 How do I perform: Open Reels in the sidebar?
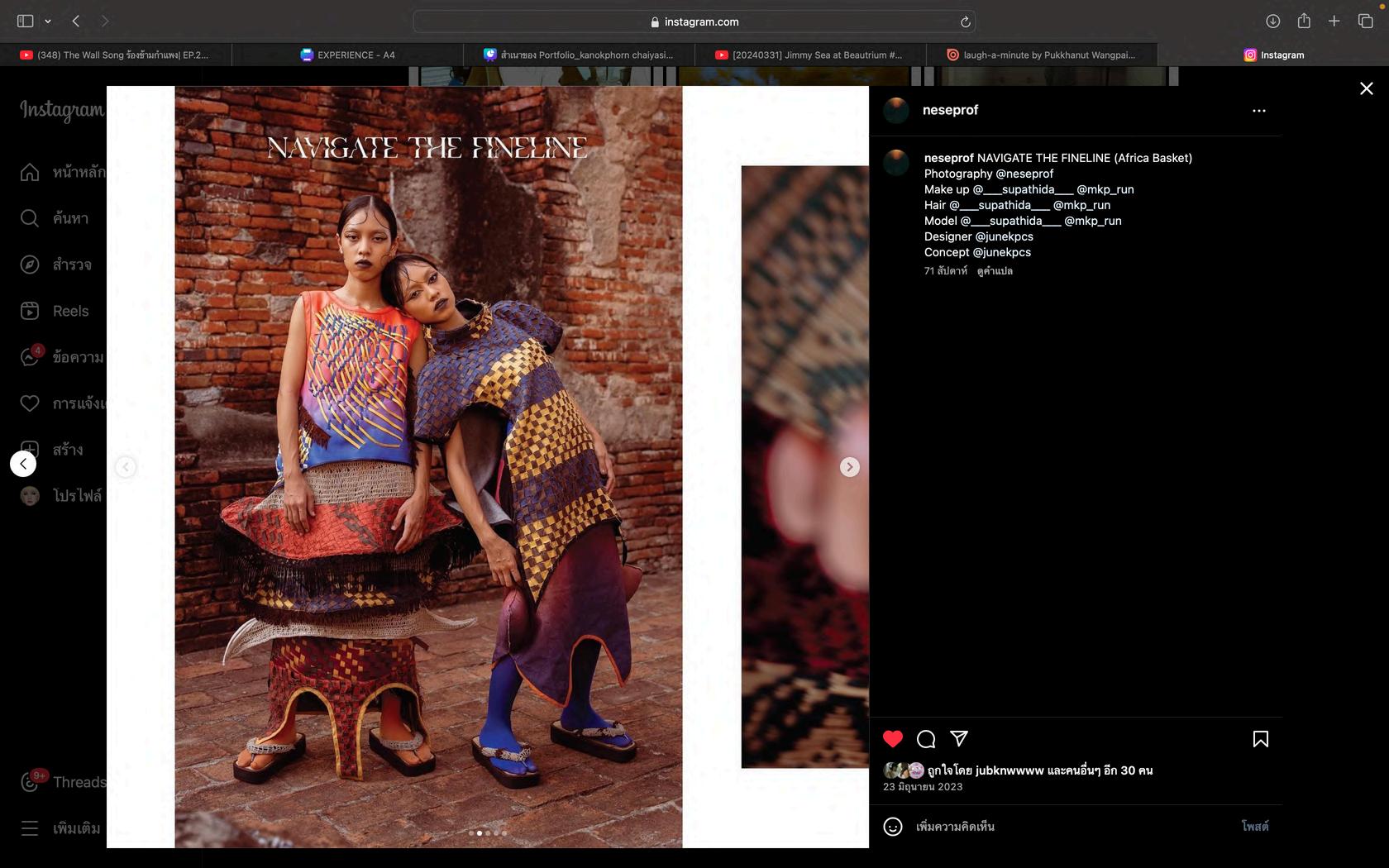[55, 311]
